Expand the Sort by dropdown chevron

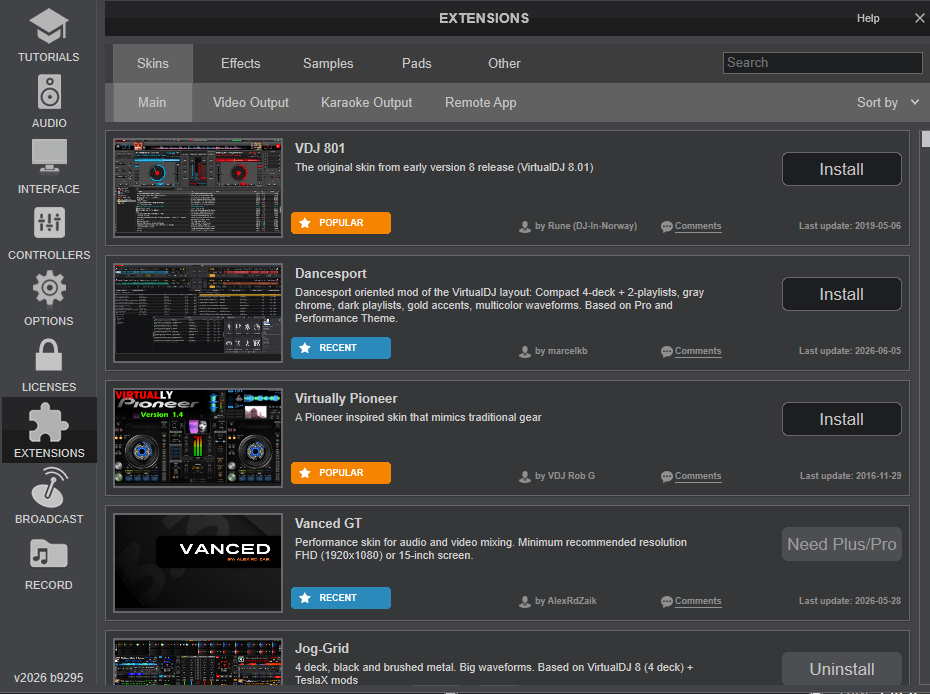pos(915,102)
